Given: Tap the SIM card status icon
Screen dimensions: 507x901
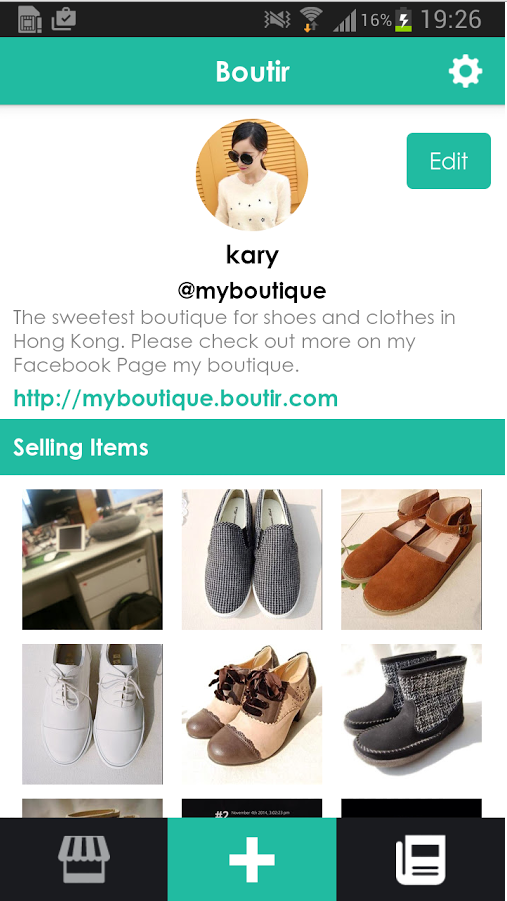Looking at the screenshot, I should [29, 20].
